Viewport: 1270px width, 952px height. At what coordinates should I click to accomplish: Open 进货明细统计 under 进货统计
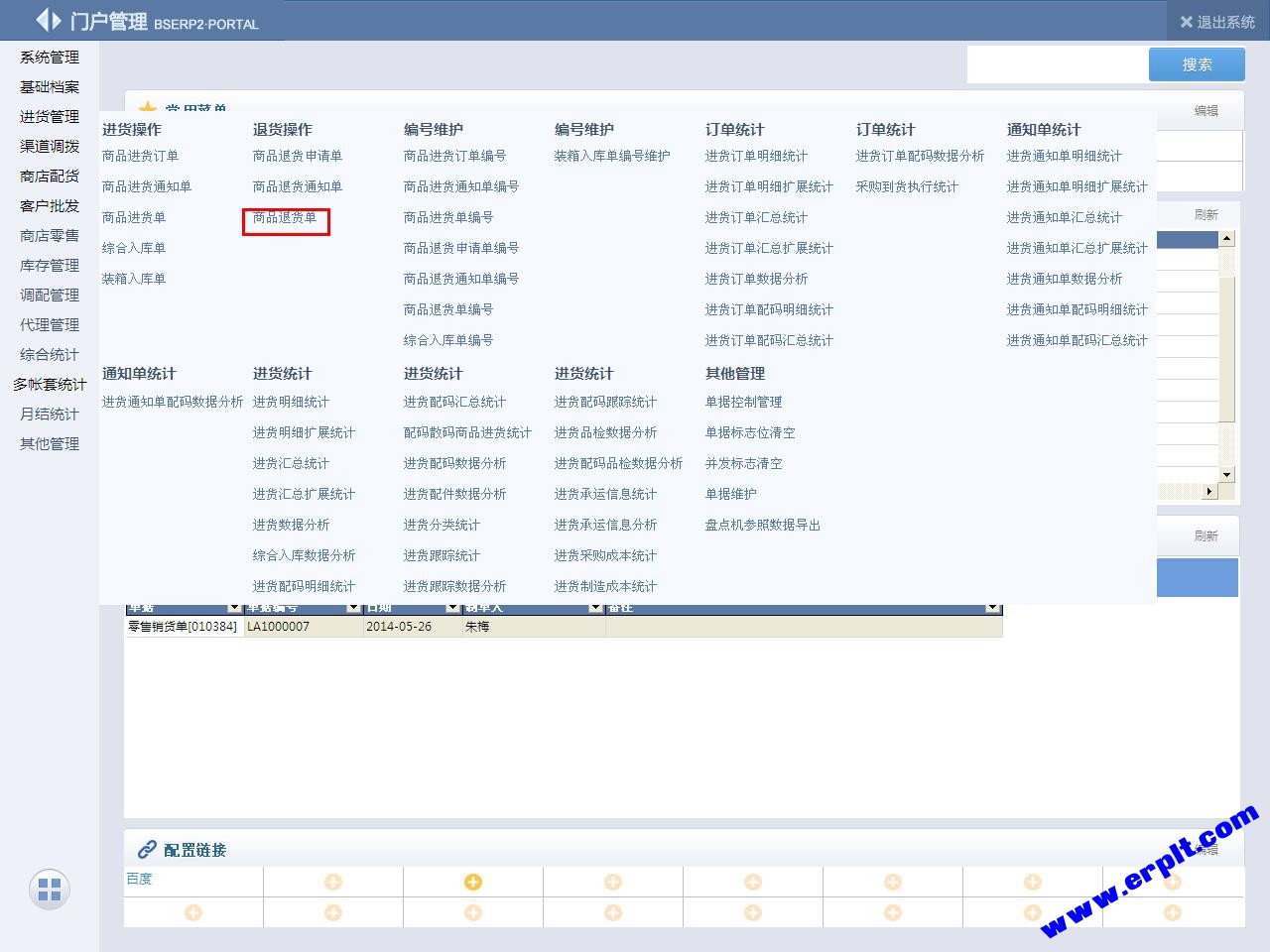(291, 402)
